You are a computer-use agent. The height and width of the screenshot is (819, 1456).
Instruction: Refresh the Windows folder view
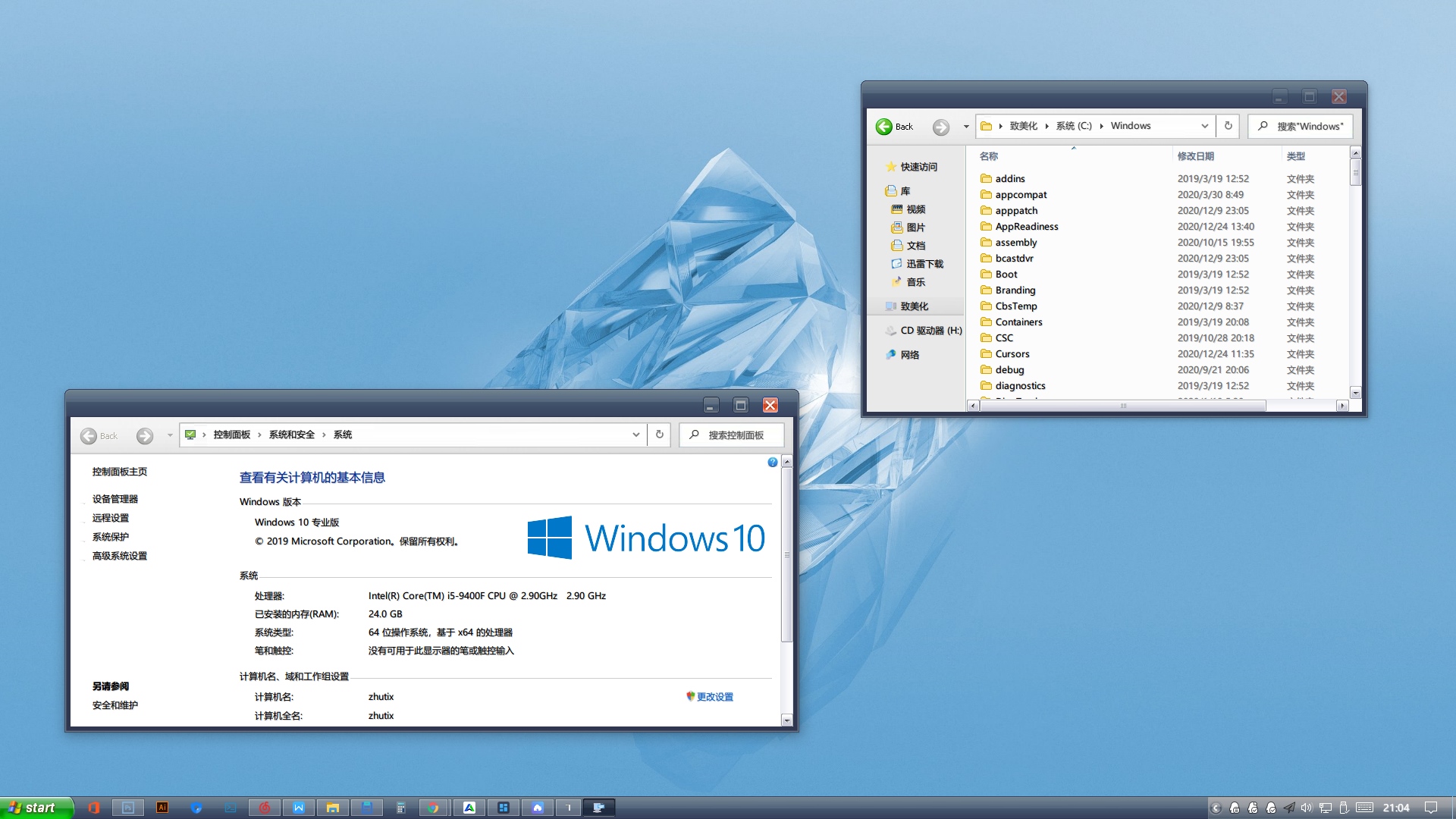[x=1228, y=126]
